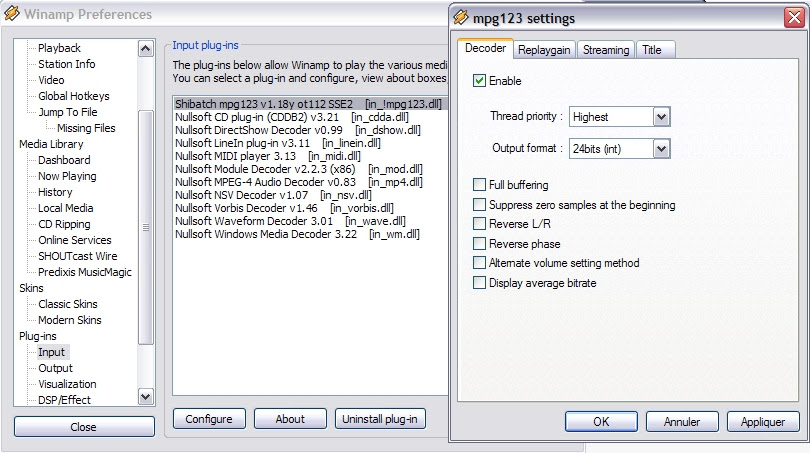Viewport: 810px width, 453px height.
Task: Close the mpg123 settings dialog with the red X
Action: click(x=794, y=18)
